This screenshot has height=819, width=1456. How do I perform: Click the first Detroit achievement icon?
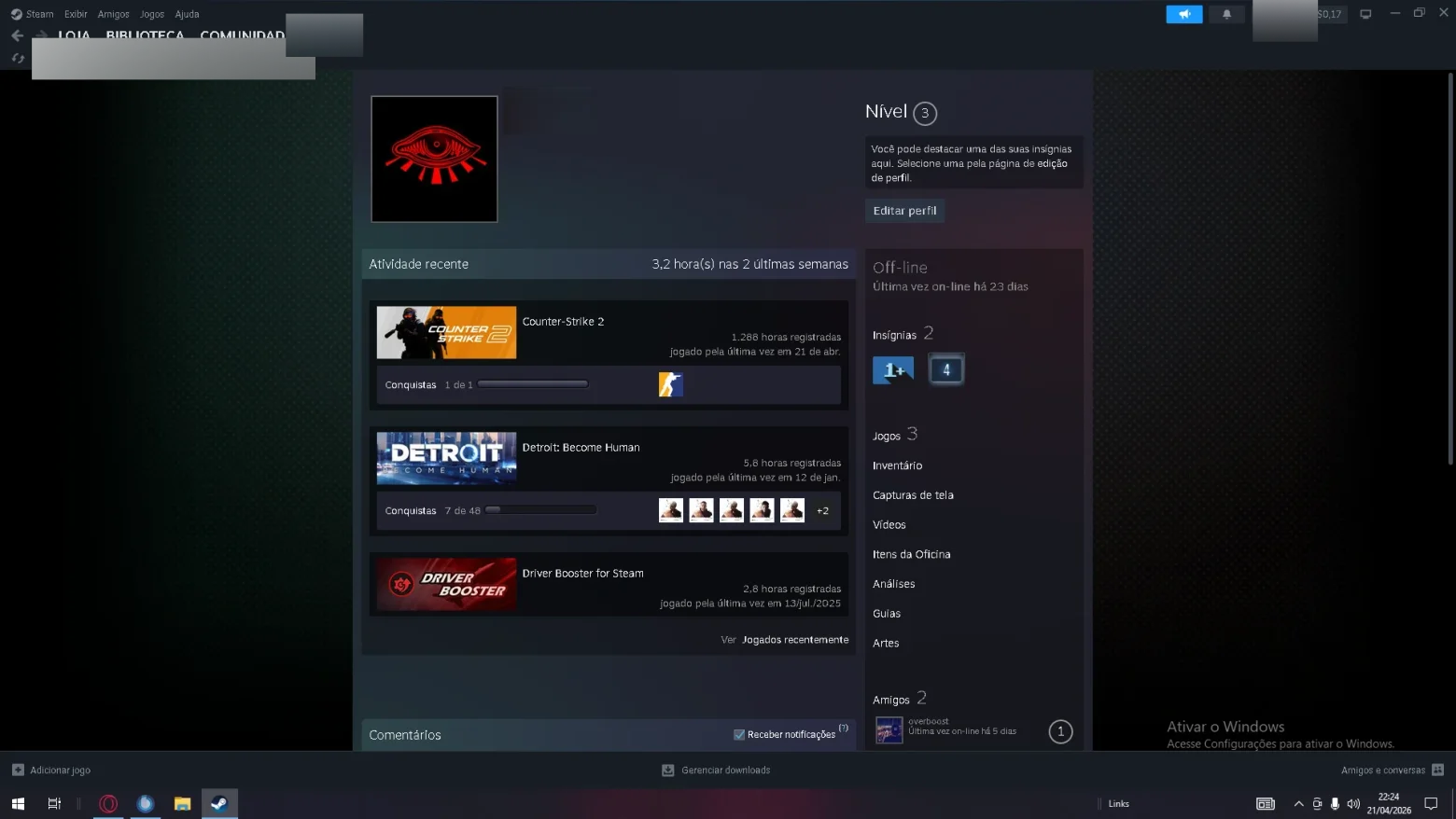671,510
